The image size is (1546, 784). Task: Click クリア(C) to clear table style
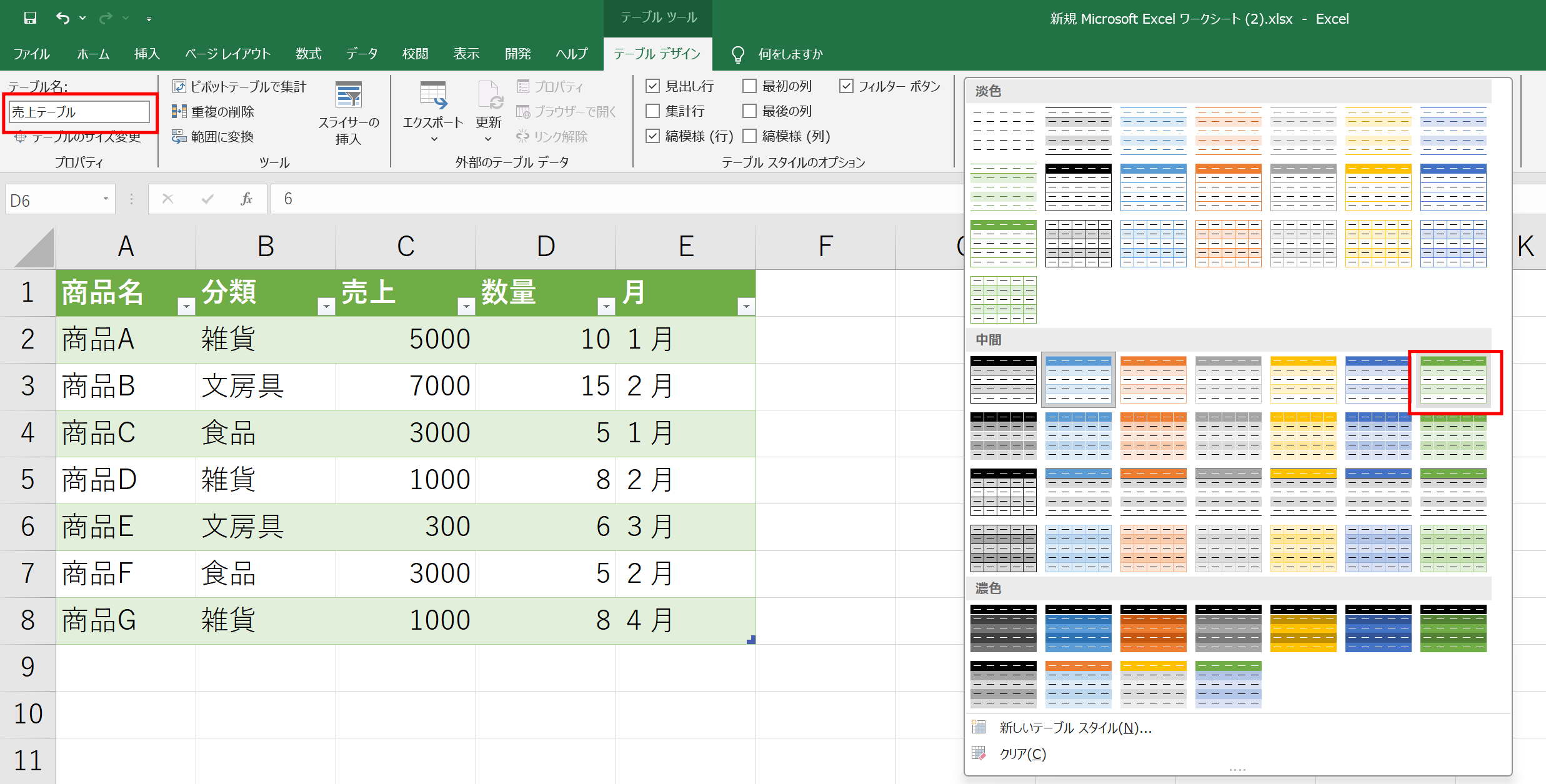click(x=1022, y=754)
